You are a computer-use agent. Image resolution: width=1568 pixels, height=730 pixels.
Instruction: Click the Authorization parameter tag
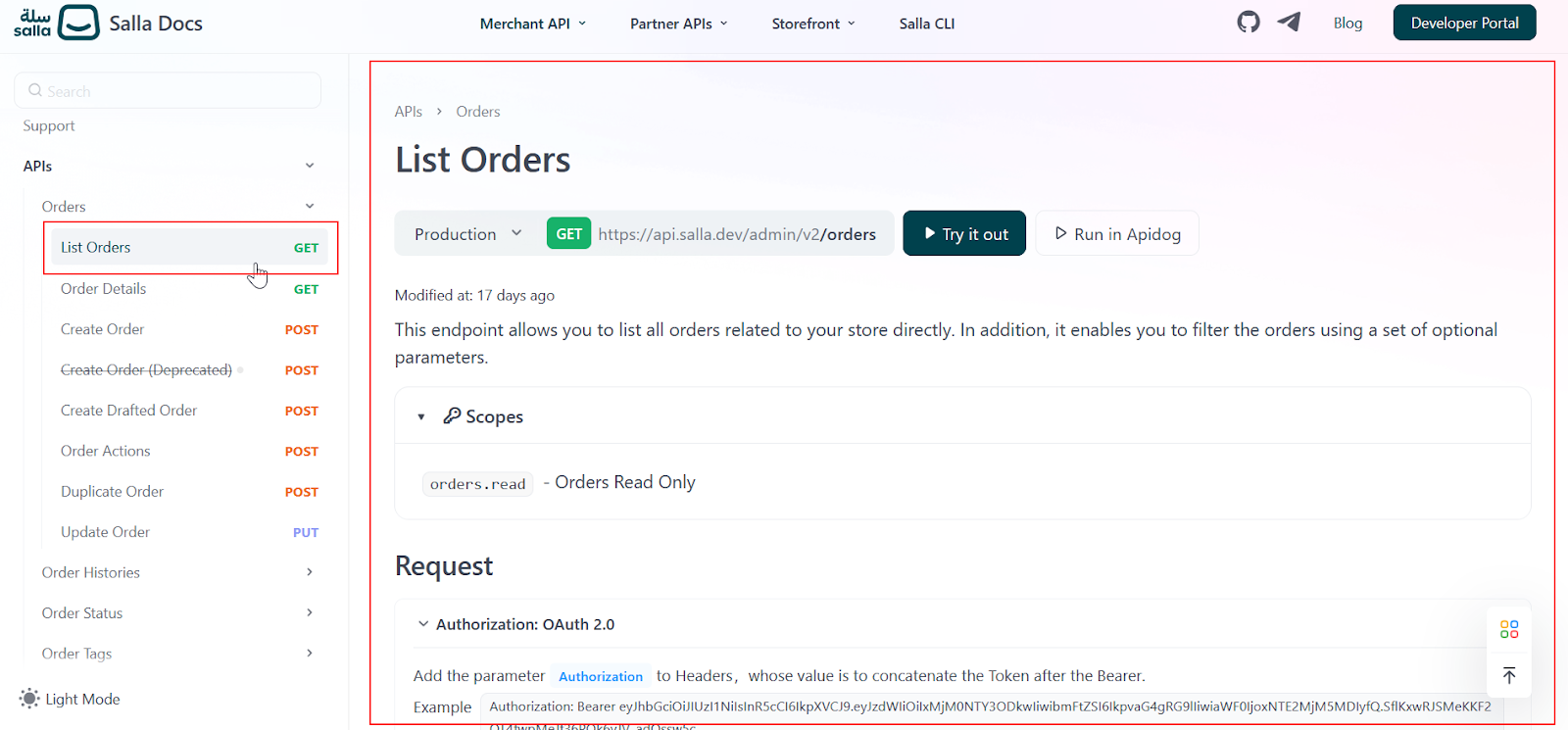coord(601,676)
